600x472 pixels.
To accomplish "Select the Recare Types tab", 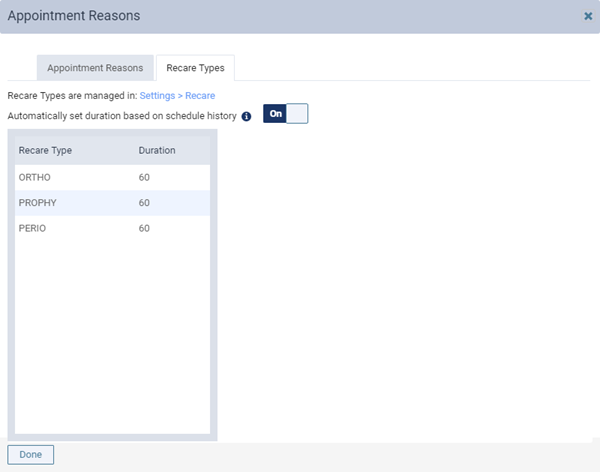I will click(x=195, y=68).
